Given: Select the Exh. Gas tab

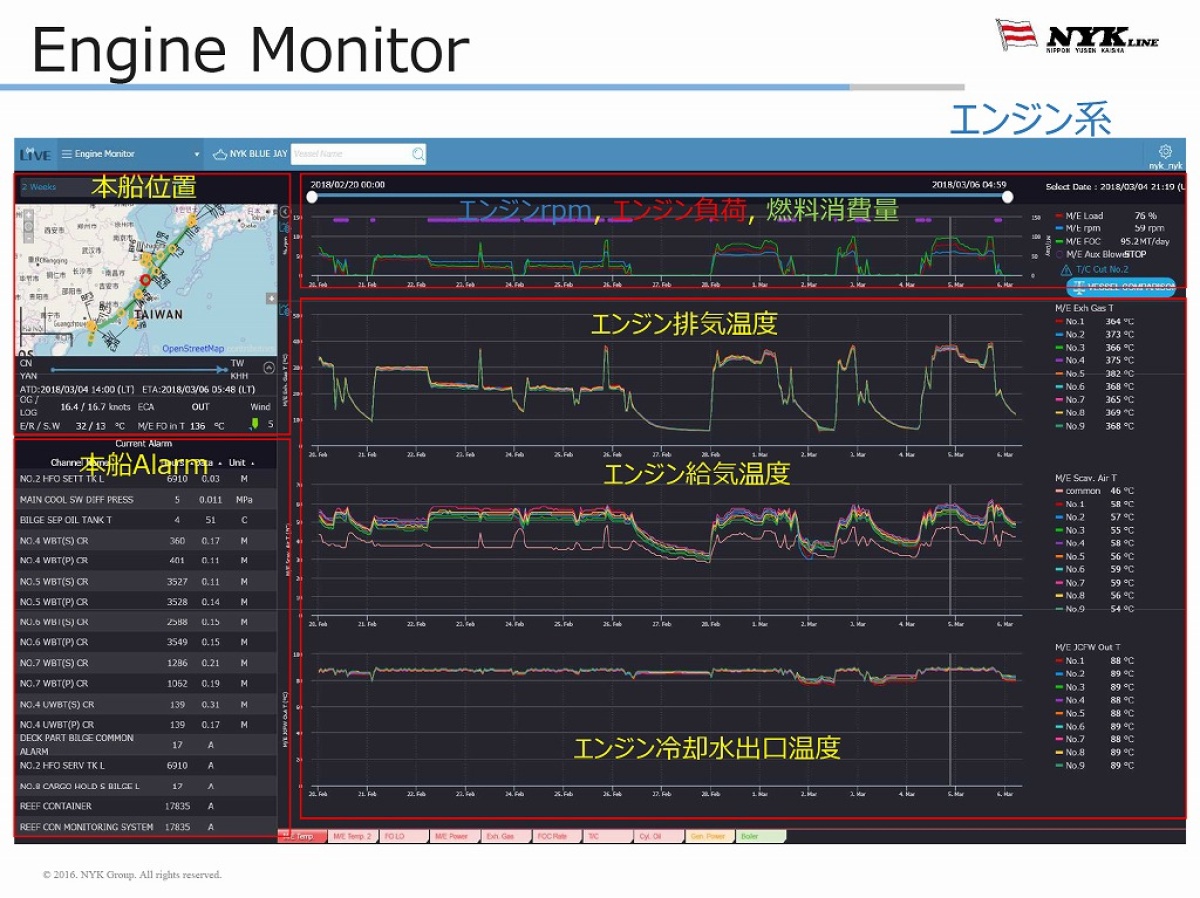Looking at the screenshot, I should pyautogui.click(x=505, y=836).
